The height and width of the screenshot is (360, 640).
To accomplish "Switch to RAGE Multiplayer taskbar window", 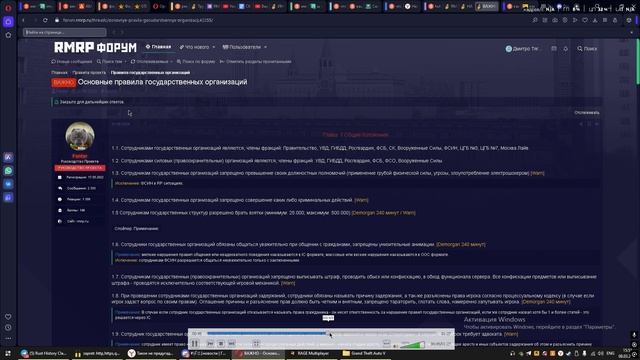I will tap(310, 353).
